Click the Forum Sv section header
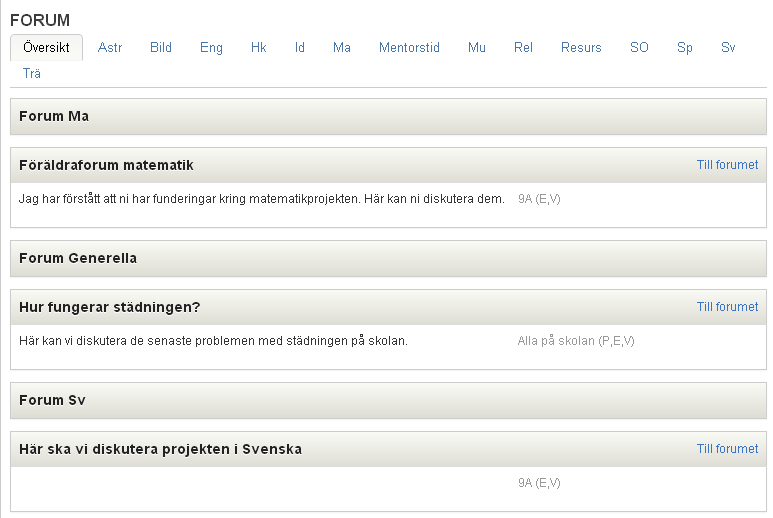 point(388,400)
